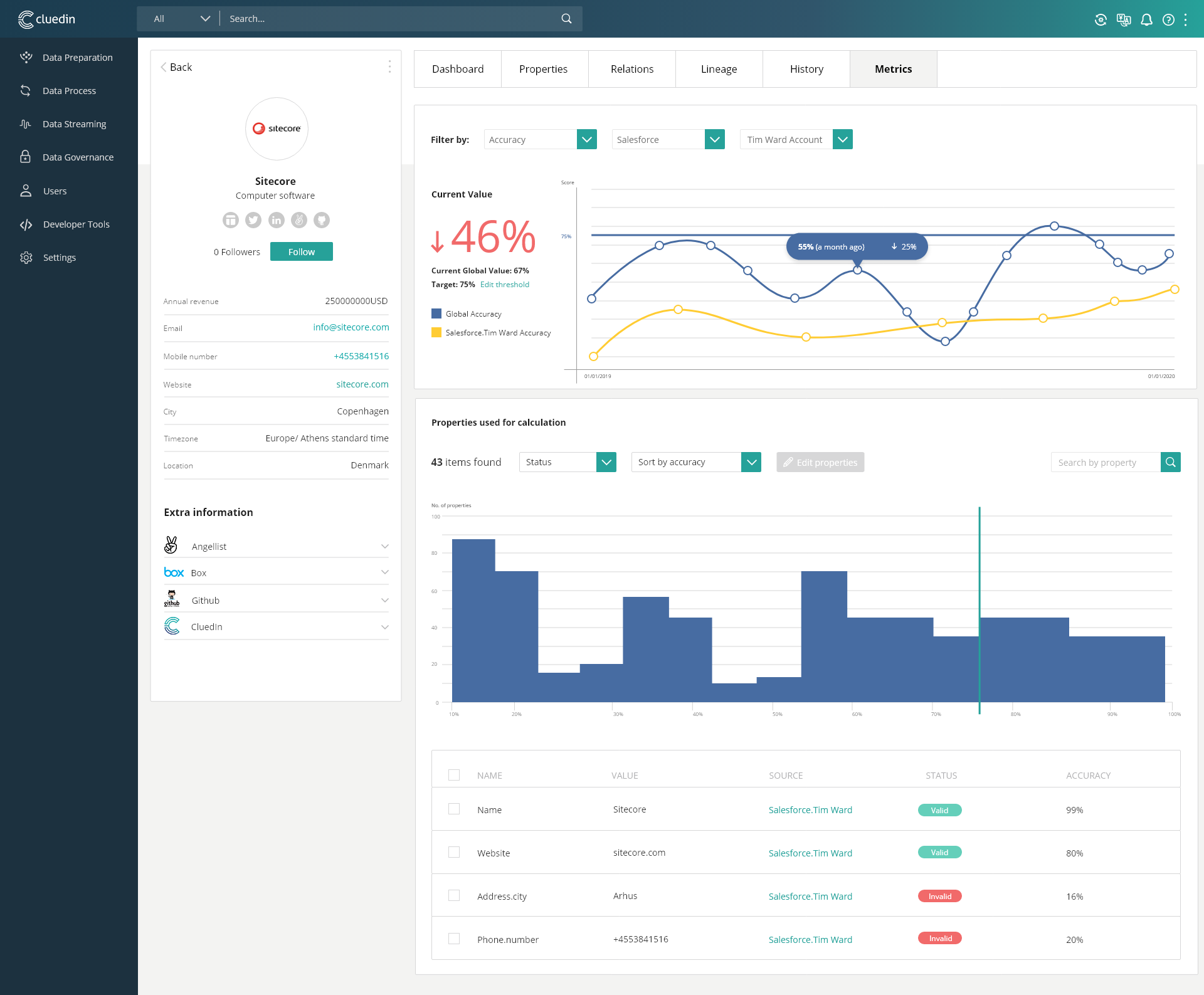Image resolution: width=1204 pixels, height=995 pixels.
Task: Click the 55% a month ago chart point
Action: coord(857,270)
